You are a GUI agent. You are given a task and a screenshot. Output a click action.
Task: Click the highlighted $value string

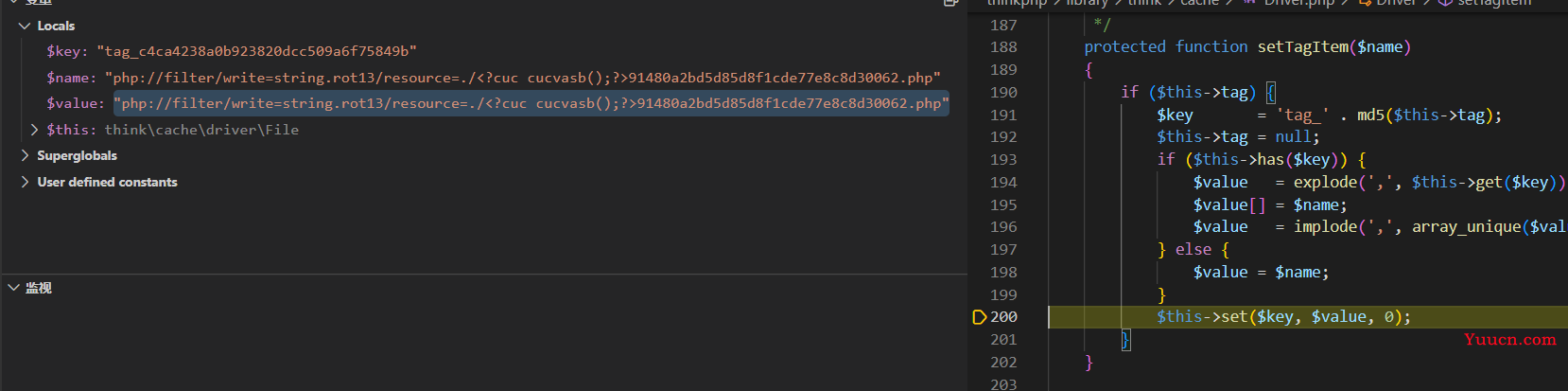tap(530, 103)
